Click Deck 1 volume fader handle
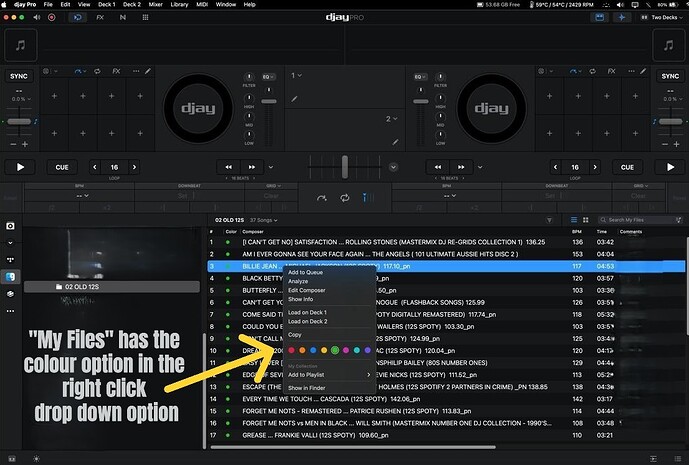This screenshot has height=465, width=689. click(x=269, y=101)
